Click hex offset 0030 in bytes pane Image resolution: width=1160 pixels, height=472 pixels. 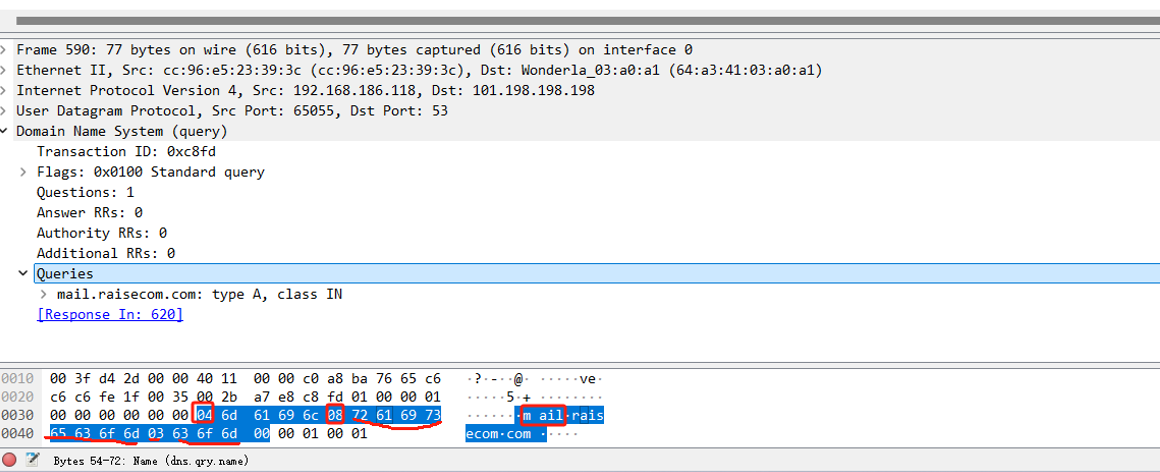(18, 416)
